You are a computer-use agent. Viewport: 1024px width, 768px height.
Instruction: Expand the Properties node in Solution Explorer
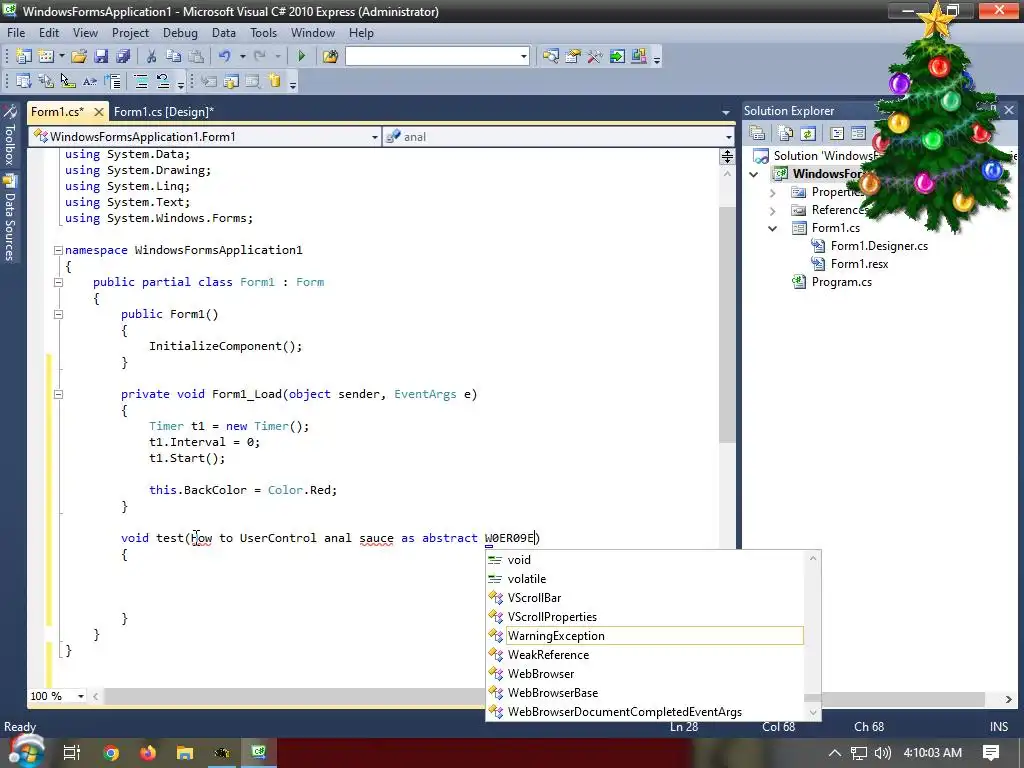click(773, 193)
